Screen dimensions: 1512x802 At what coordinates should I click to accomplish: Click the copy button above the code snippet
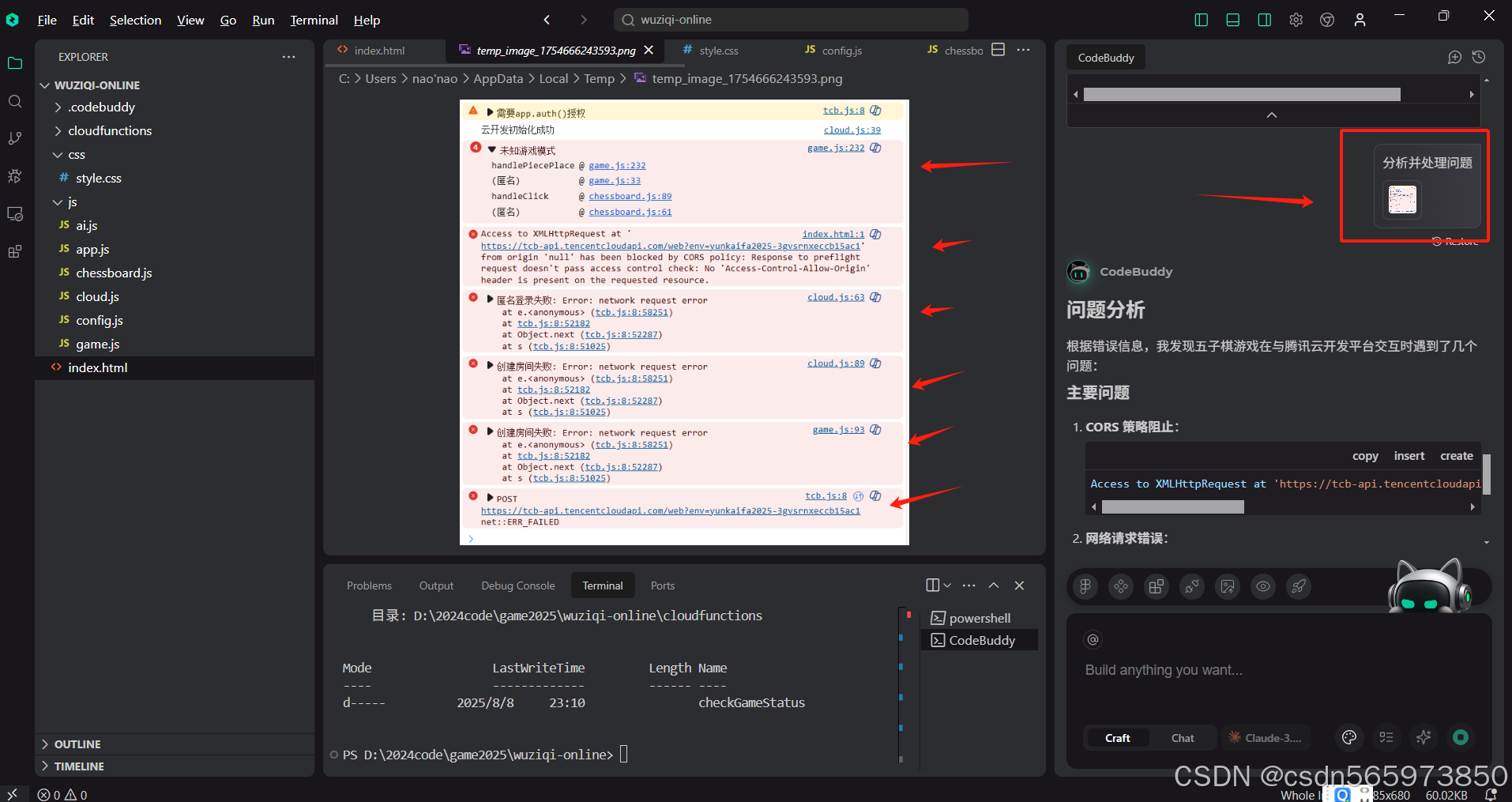(x=1365, y=455)
